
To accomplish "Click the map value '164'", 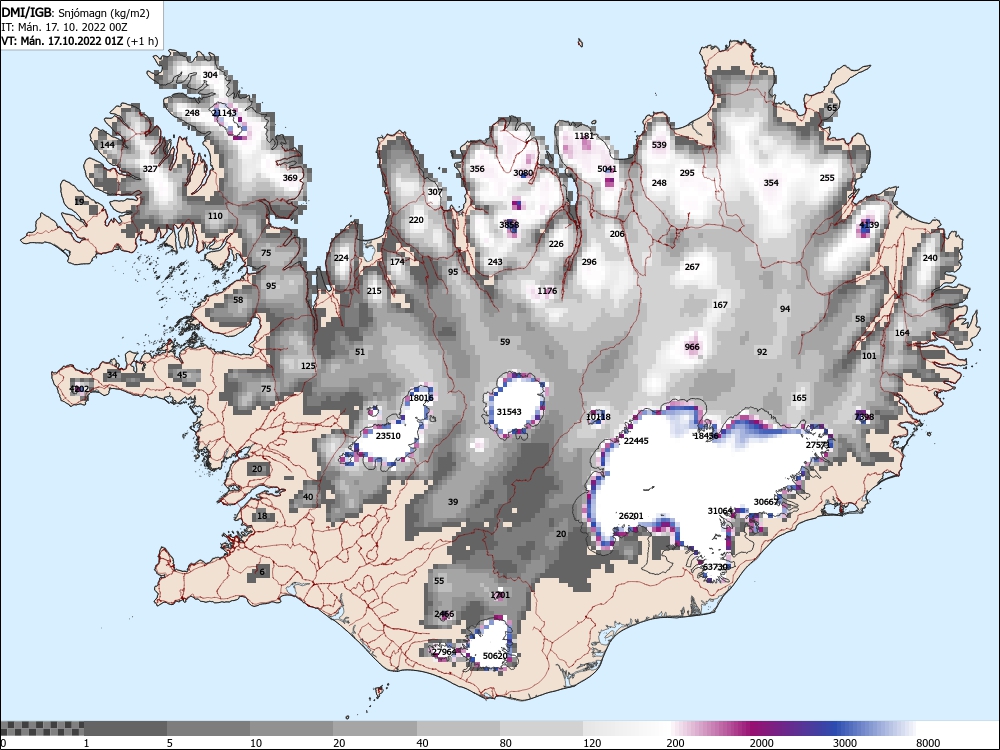I will click(902, 333).
